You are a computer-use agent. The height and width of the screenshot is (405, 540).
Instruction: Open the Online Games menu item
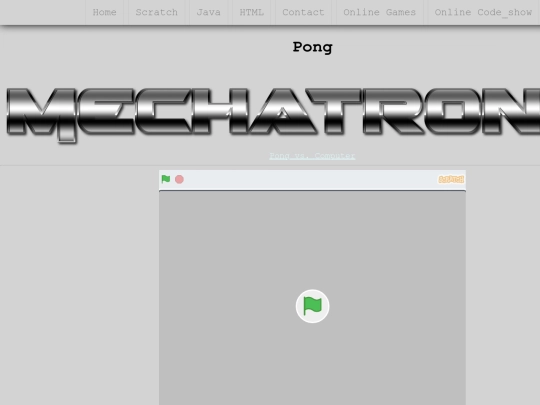tap(380, 12)
